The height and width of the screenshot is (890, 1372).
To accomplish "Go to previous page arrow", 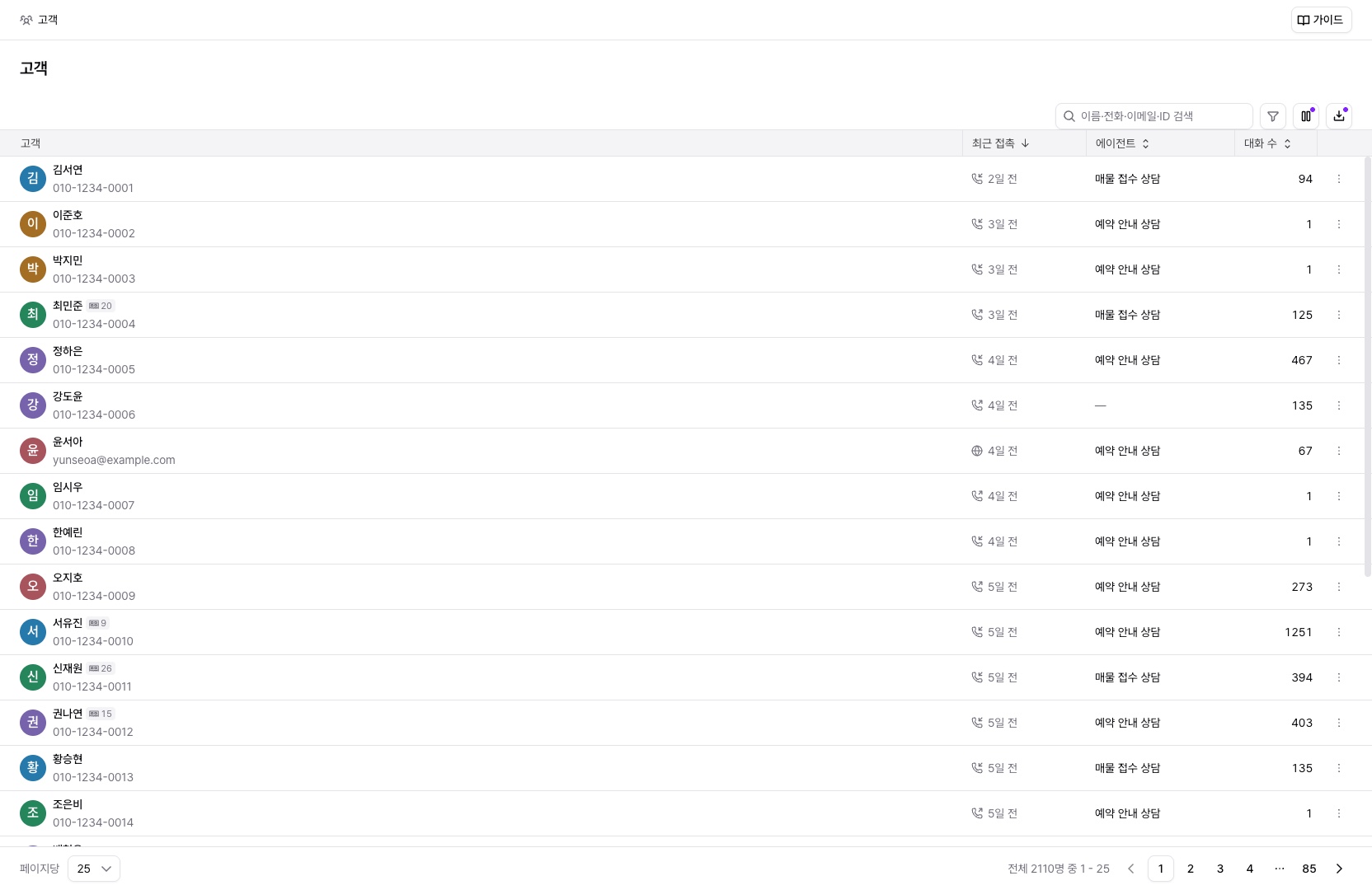I will coord(1131,869).
